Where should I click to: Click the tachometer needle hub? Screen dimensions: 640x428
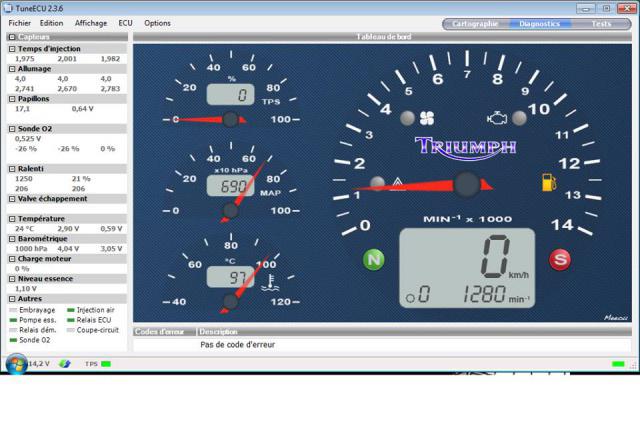(x=467, y=185)
